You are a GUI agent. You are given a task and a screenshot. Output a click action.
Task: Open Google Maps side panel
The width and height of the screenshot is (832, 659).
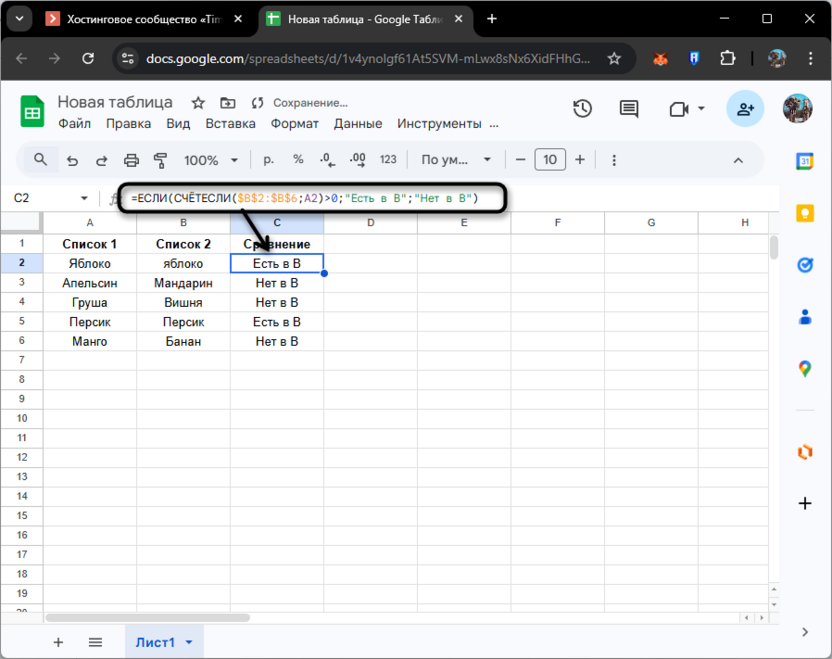pyautogui.click(x=805, y=368)
